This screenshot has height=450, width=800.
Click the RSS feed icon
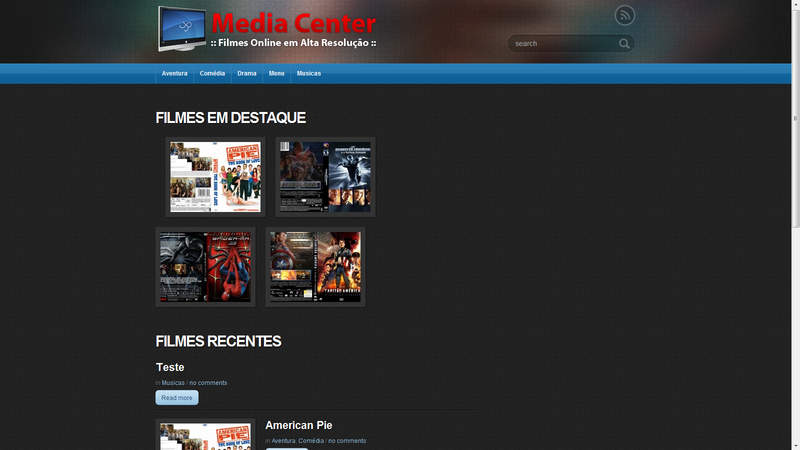click(x=624, y=15)
